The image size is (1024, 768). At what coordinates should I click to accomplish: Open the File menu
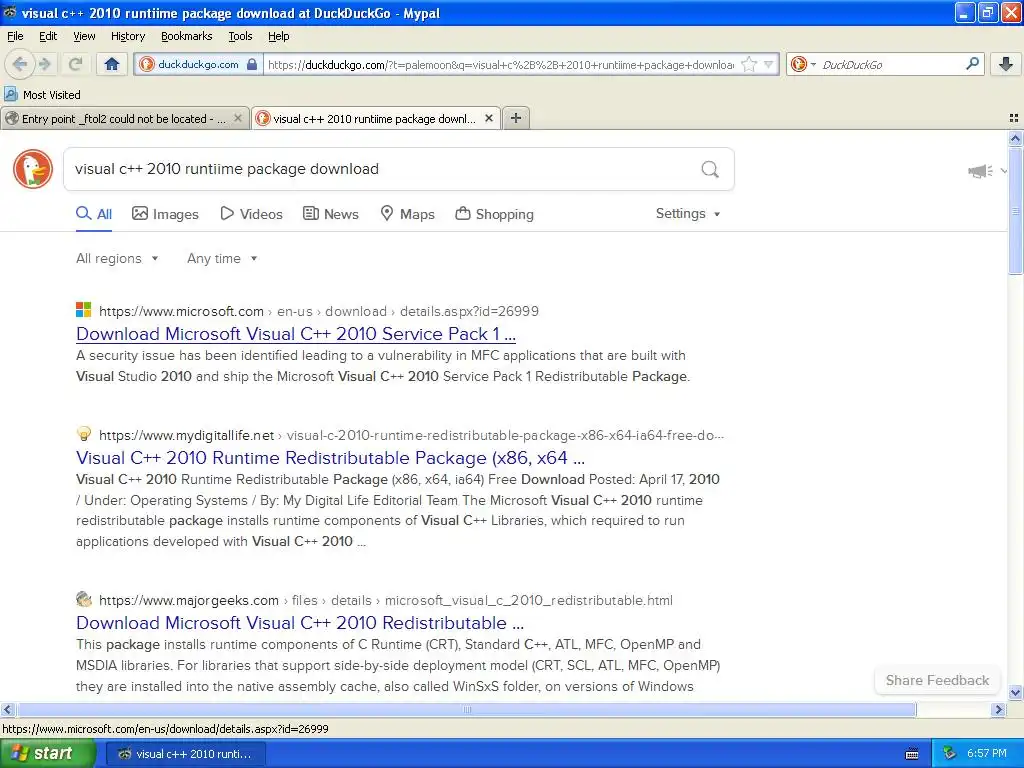[15, 36]
